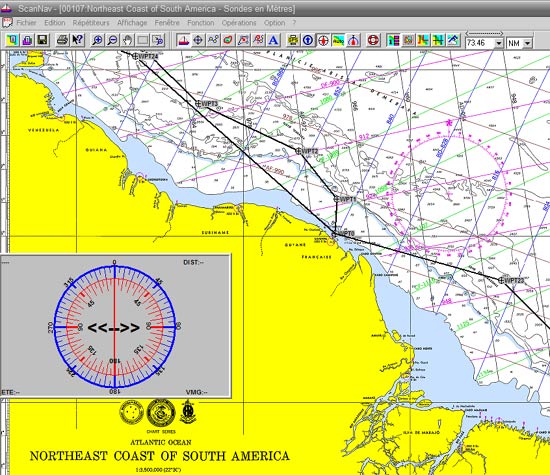Click the DIST readout in compass panel
550x475 pixels.
[x=193, y=262]
